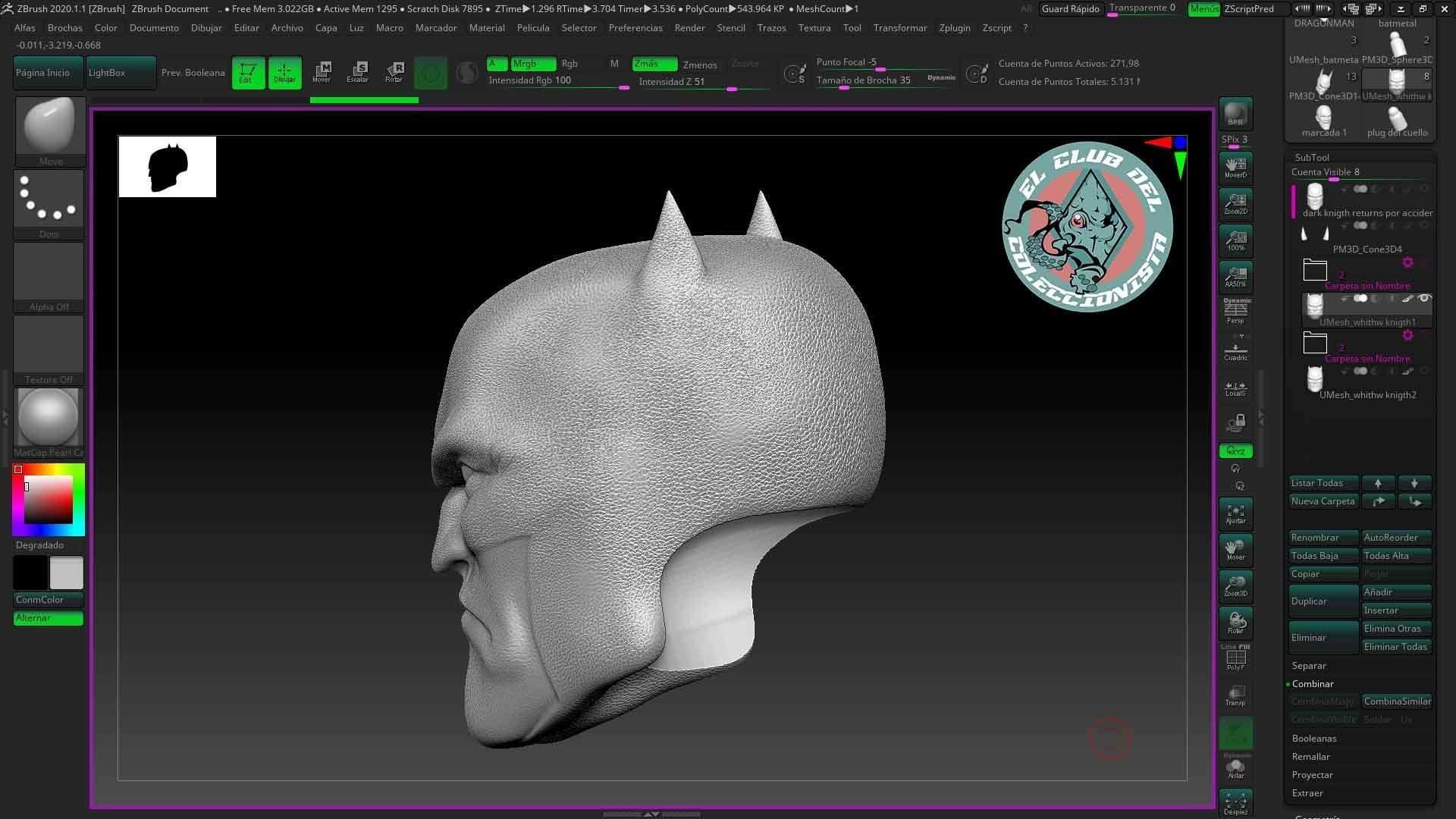Expand the Proyectar section

click(x=1313, y=775)
